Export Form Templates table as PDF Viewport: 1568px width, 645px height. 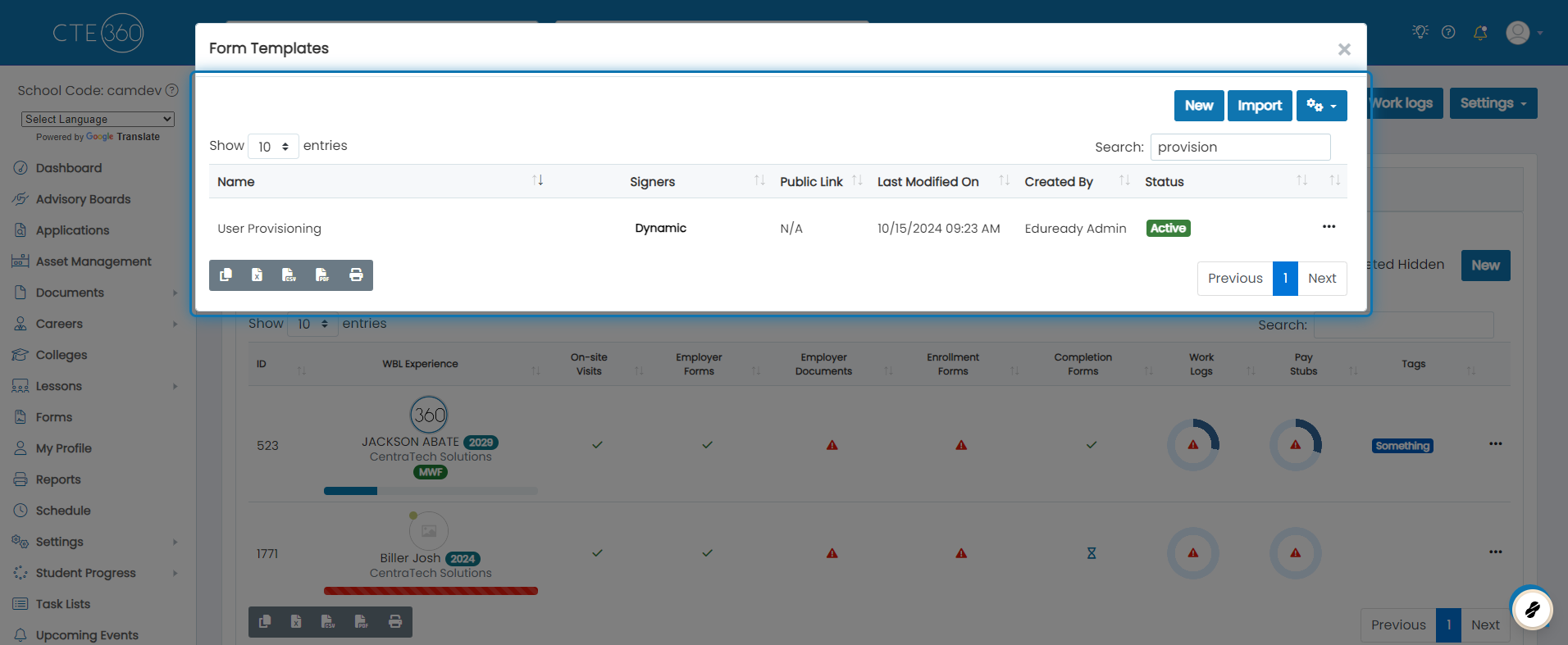point(322,275)
